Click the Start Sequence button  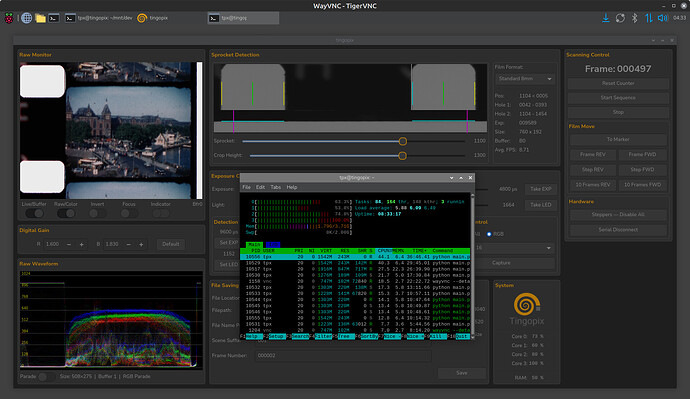click(x=618, y=98)
